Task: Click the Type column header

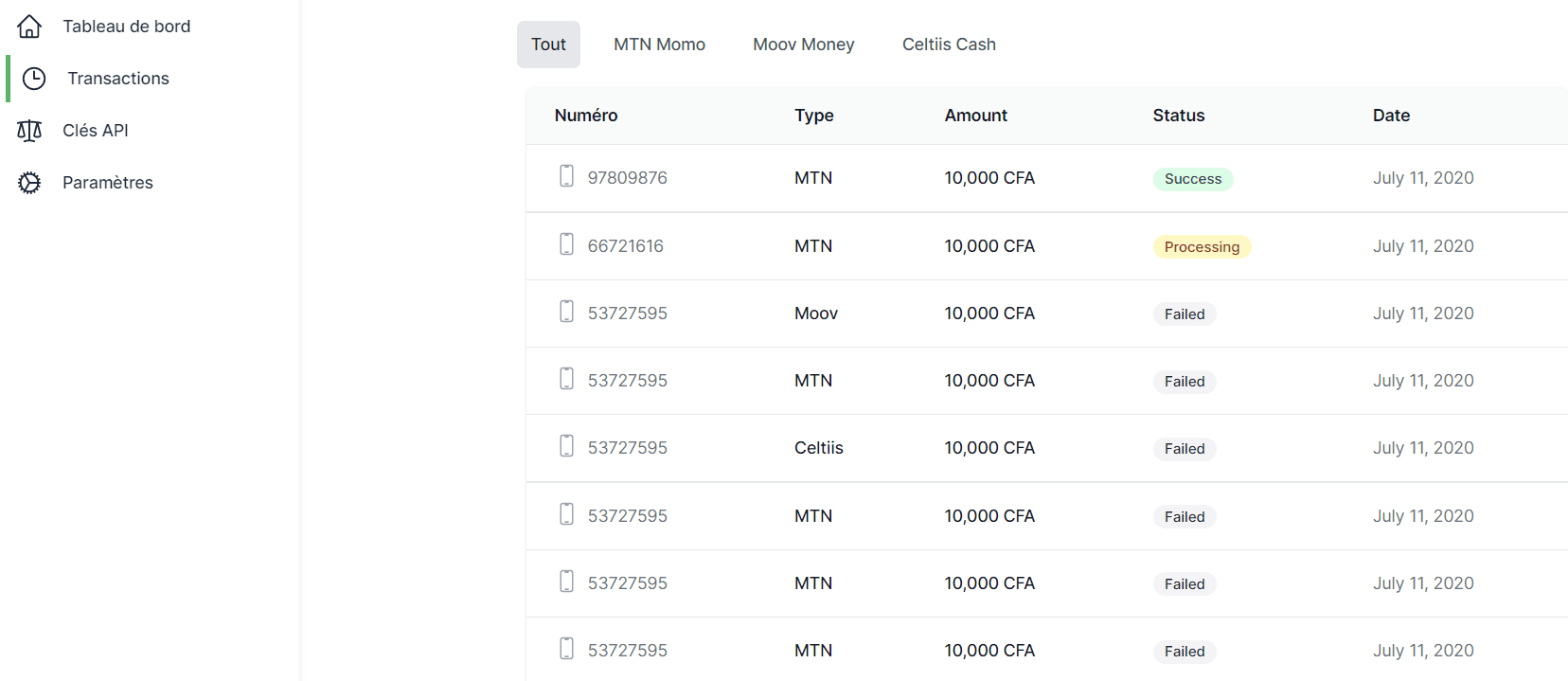Action: pos(814,116)
